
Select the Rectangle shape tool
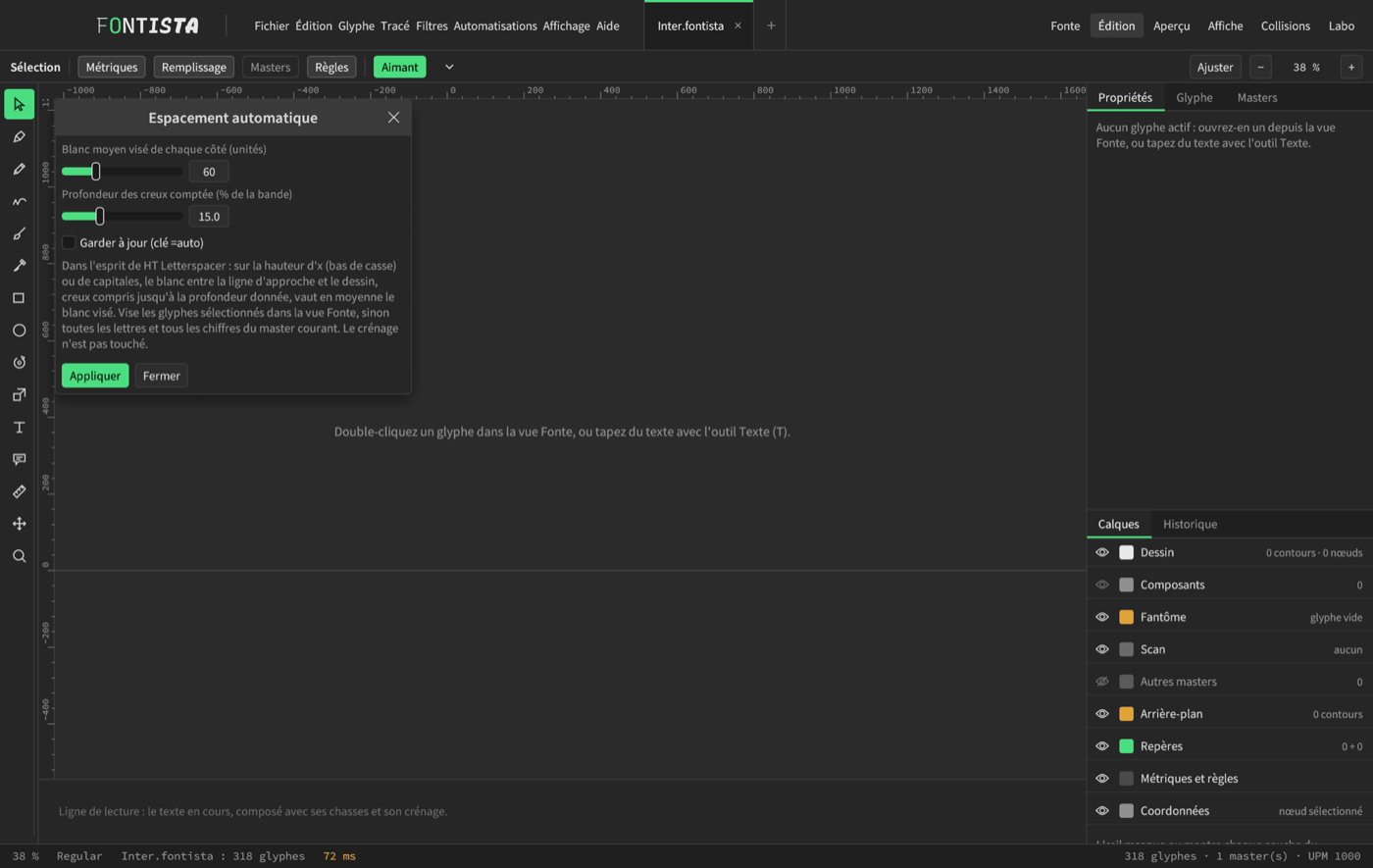click(x=19, y=298)
